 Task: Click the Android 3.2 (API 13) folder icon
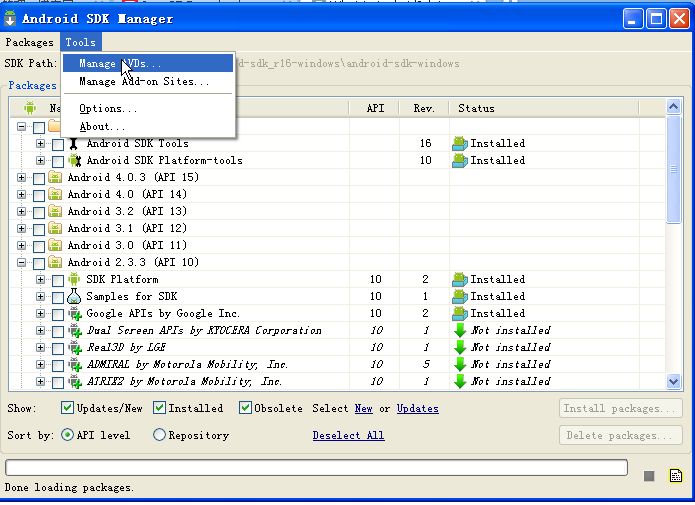coord(55,211)
